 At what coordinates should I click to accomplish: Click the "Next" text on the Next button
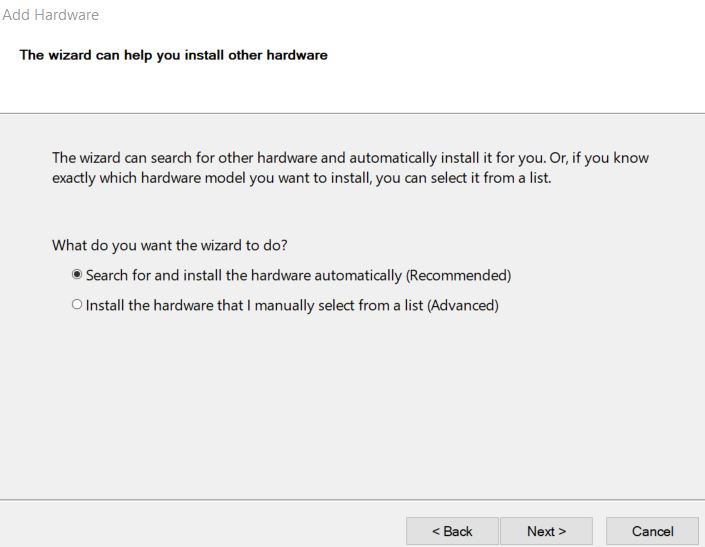[x=541, y=531]
